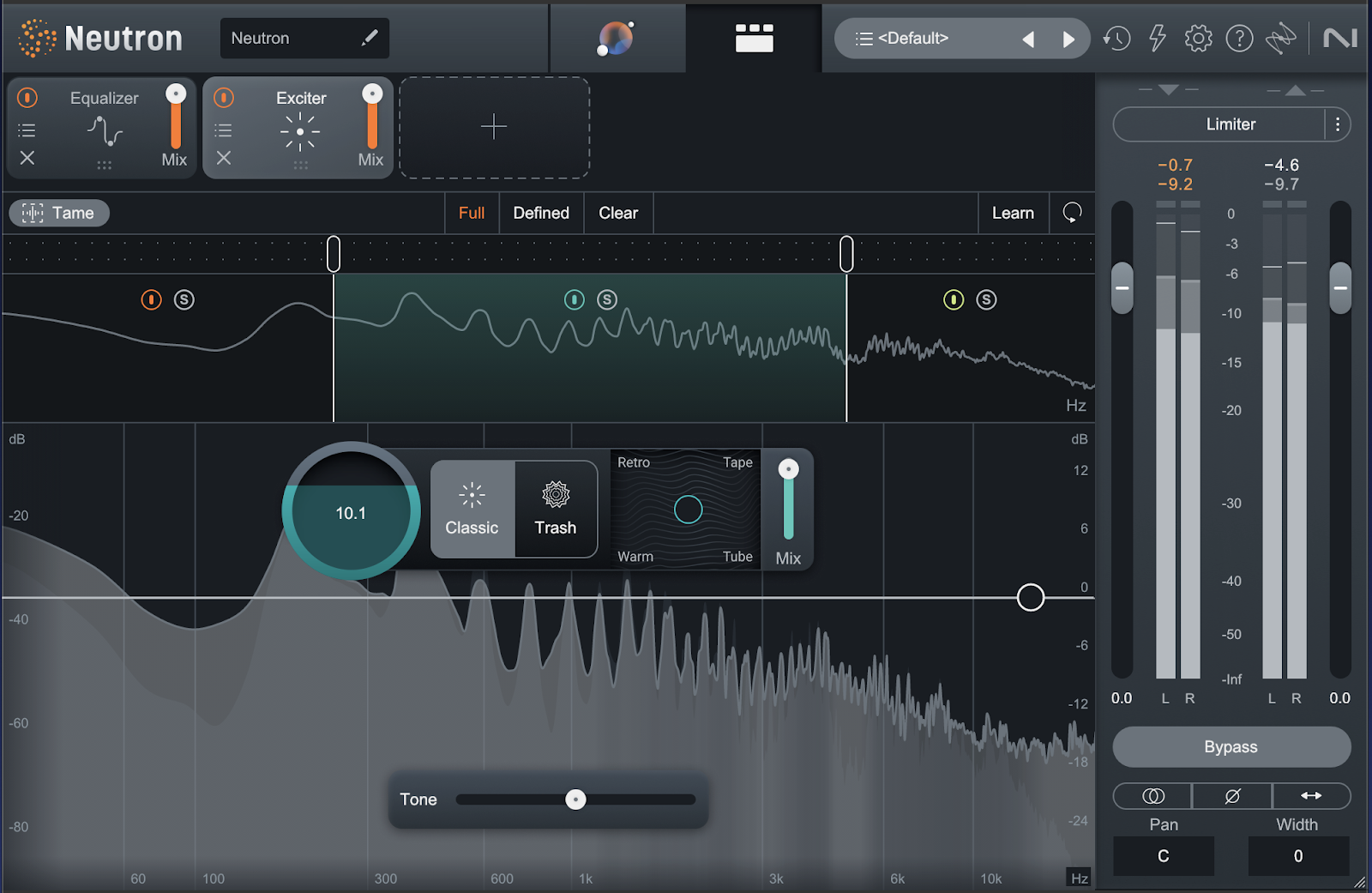Switch to the modules detail view icon

click(x=755, y=38)
